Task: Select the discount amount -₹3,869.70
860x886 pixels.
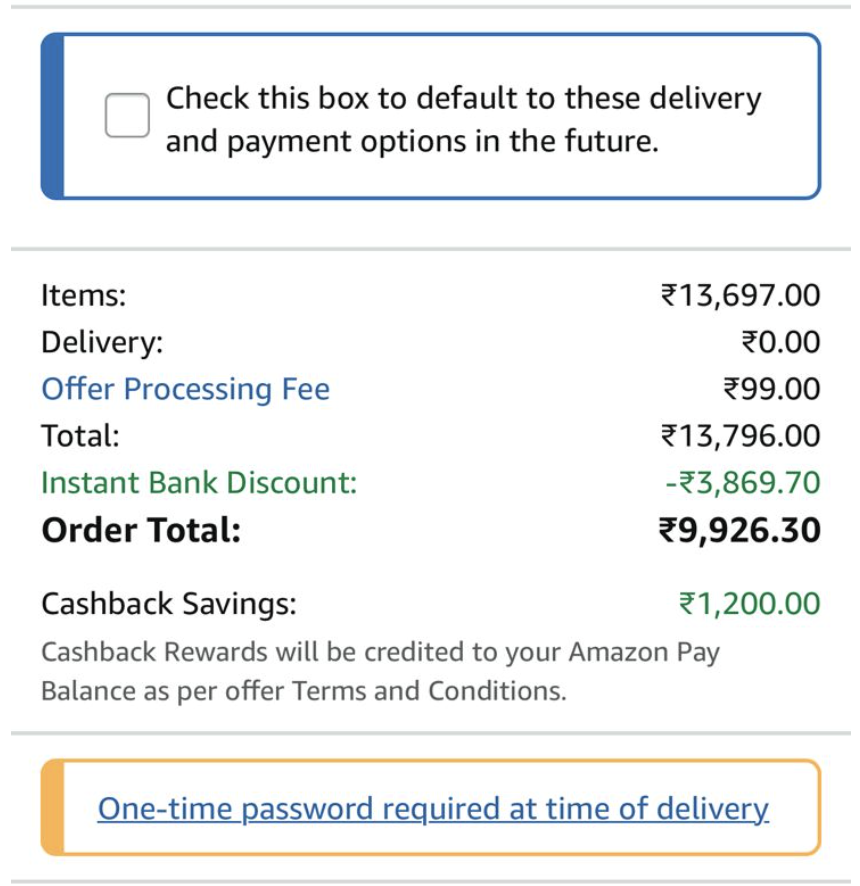Action: [x=742, y=483]
